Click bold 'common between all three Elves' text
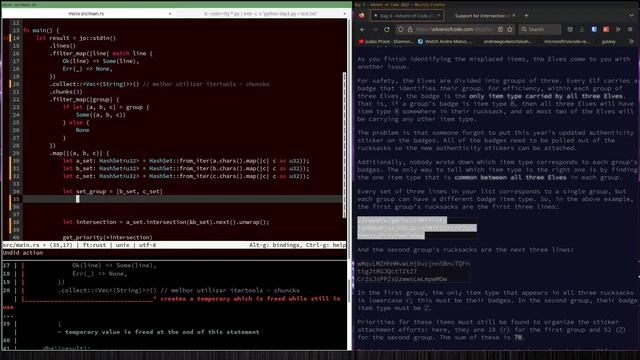Viewport: 640px width, 360px height. point(510,178)
